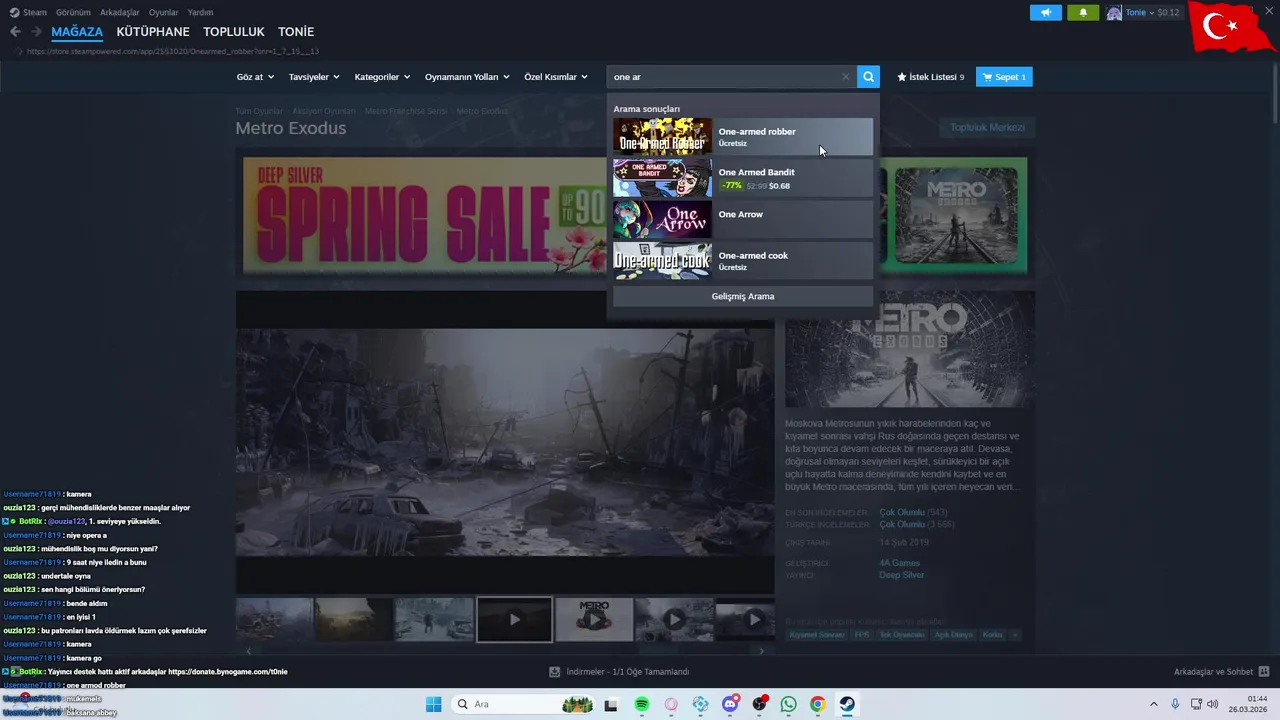Click the Windows taskbar search box
Screen dimensions: 1280x720
click(x=524, y=704)
